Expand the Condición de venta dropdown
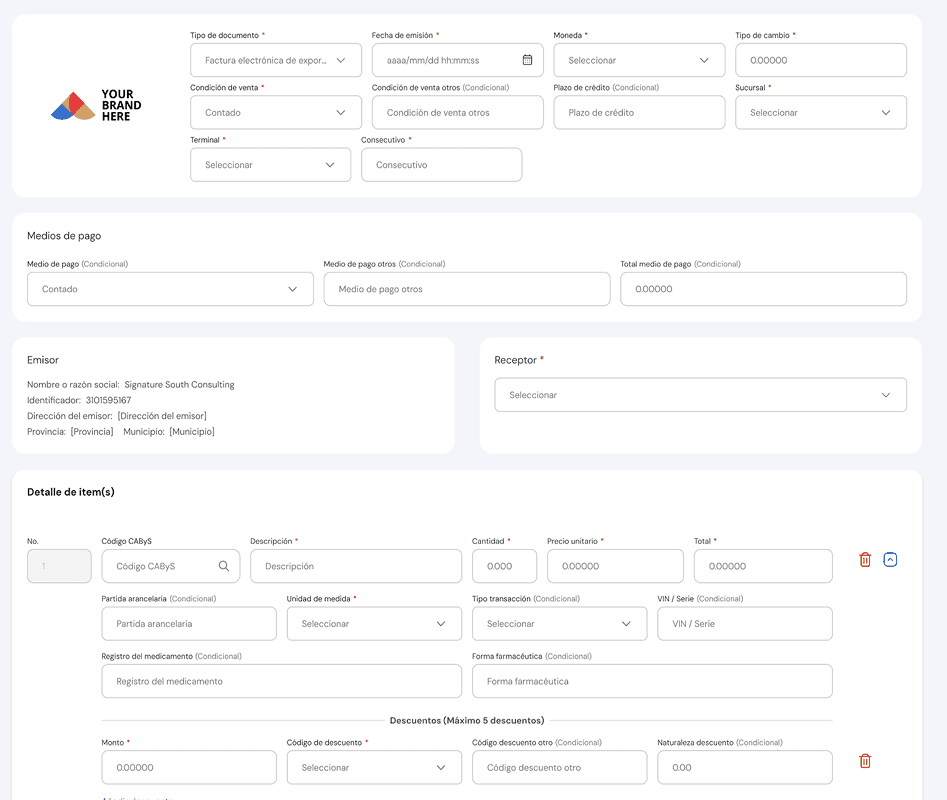This screenshot has width=947, height=800. (x=276, y=112)
